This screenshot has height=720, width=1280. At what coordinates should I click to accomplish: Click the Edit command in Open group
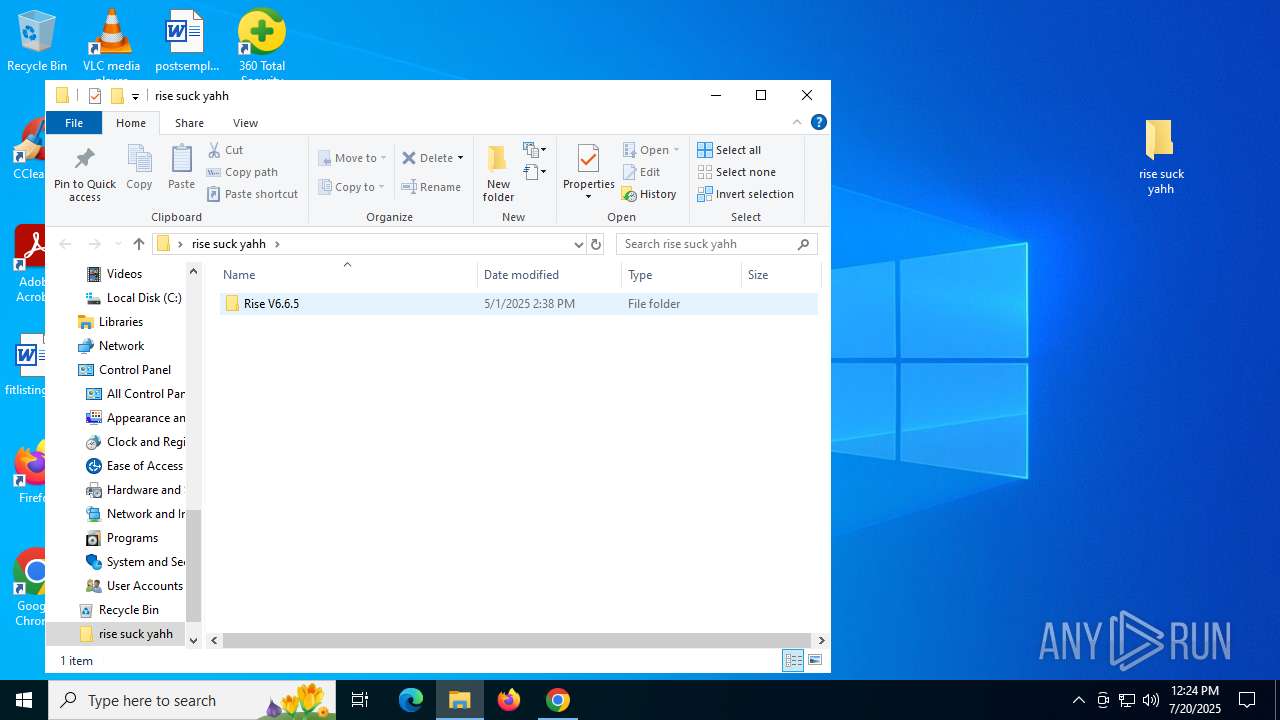(x=641, y=172)
